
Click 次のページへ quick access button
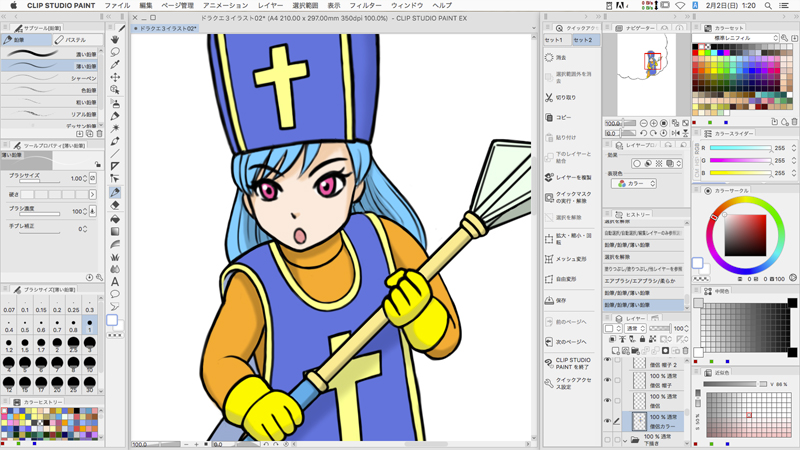(565, 342)
